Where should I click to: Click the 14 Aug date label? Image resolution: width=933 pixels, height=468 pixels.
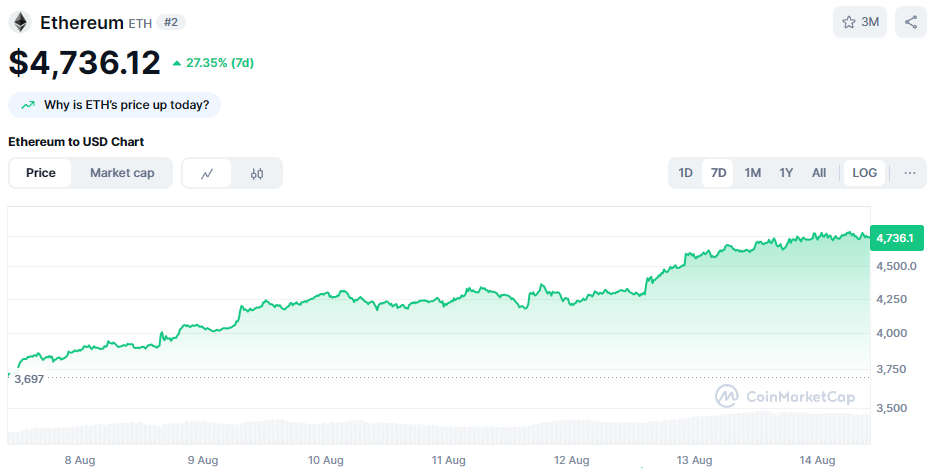(818, 460)
